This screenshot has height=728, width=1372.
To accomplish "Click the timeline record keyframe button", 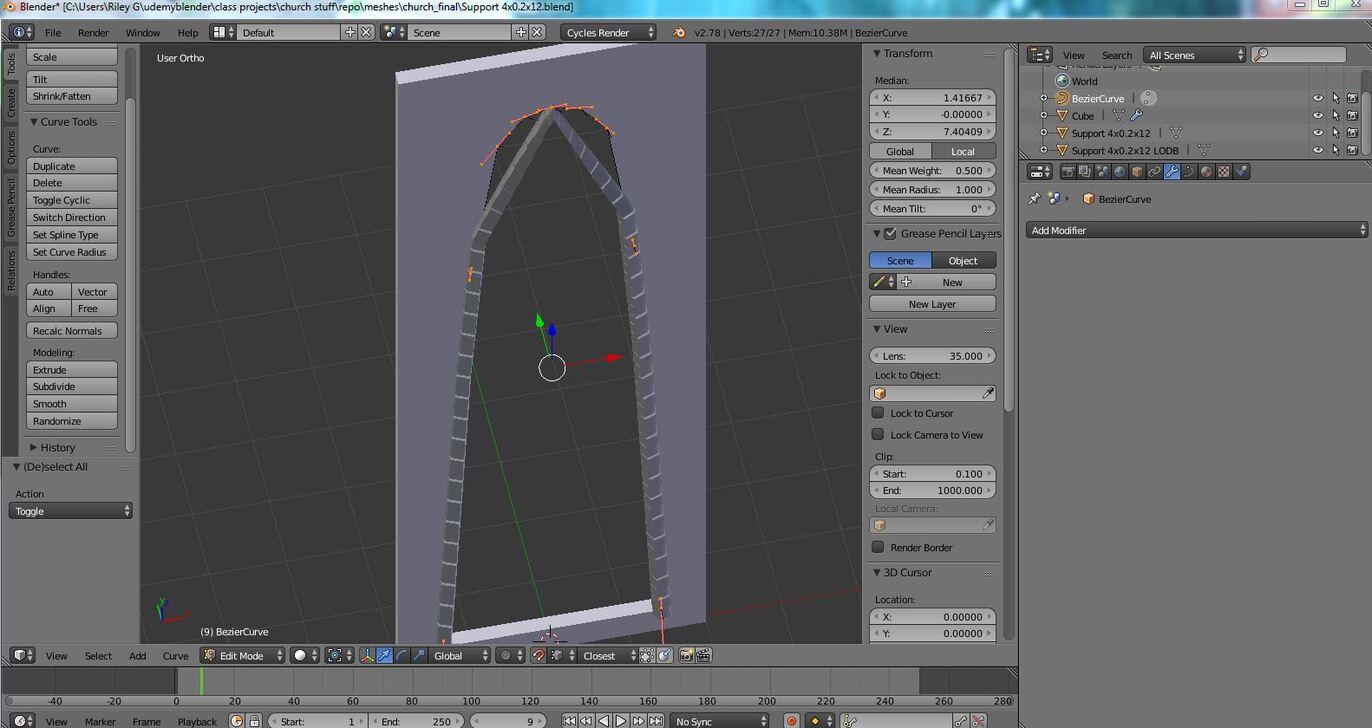I will click(x=791, y=721).
